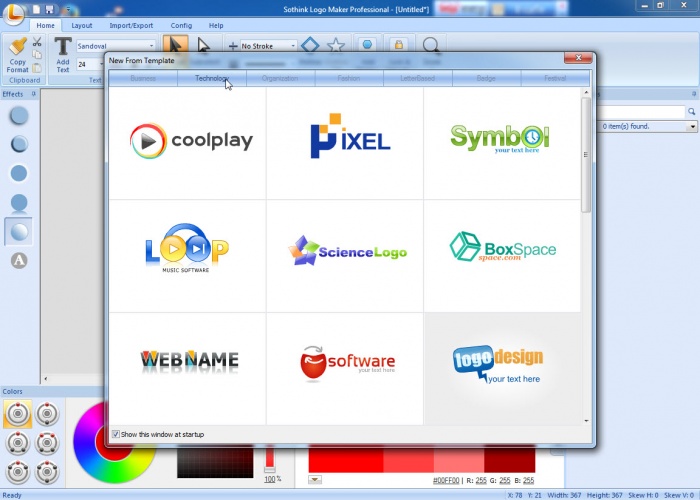700x500 pixels.
Task: Click the Copy Format brush icon
Action: [x=18, y=47]
